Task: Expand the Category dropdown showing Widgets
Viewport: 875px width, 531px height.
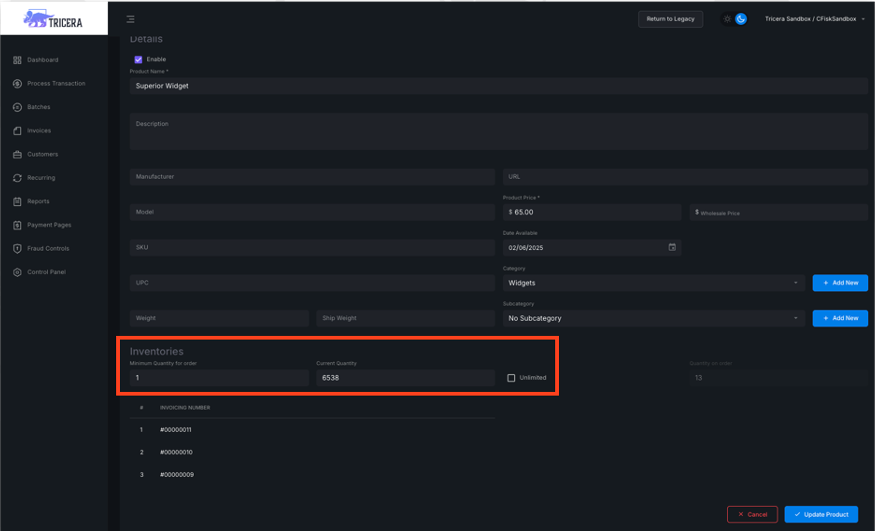Action: click(x=652, y=283)
